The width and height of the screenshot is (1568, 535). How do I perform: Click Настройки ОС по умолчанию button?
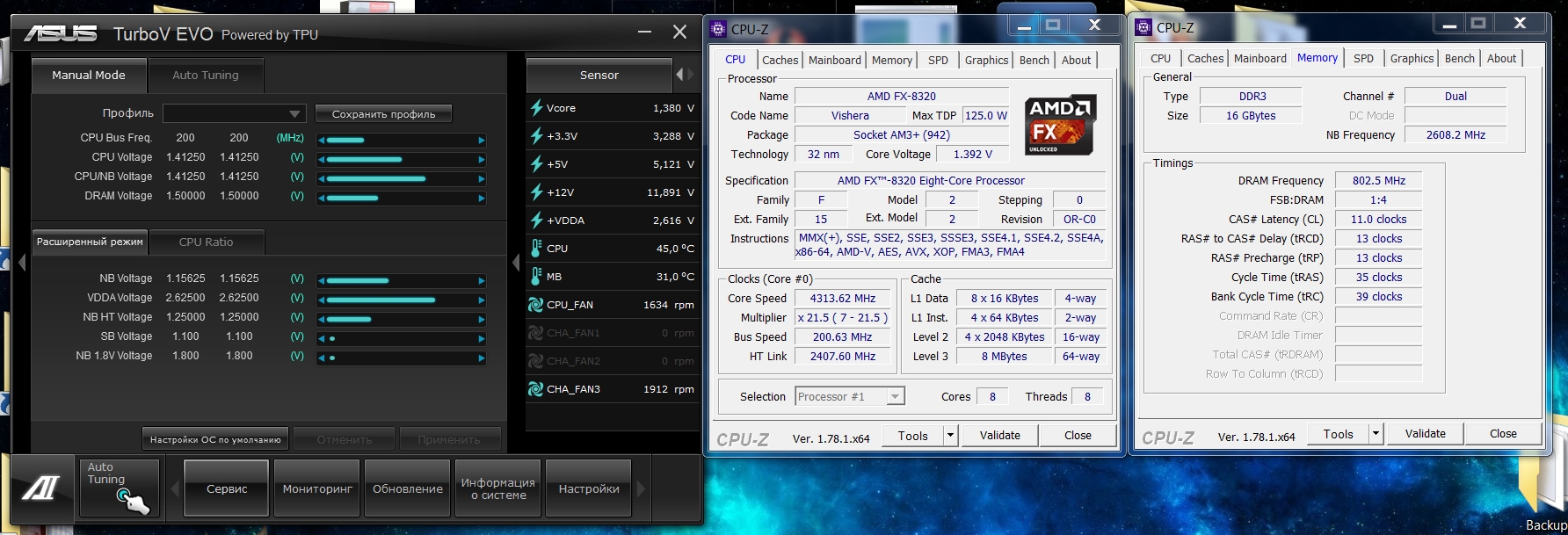click(x=215, y=439)
